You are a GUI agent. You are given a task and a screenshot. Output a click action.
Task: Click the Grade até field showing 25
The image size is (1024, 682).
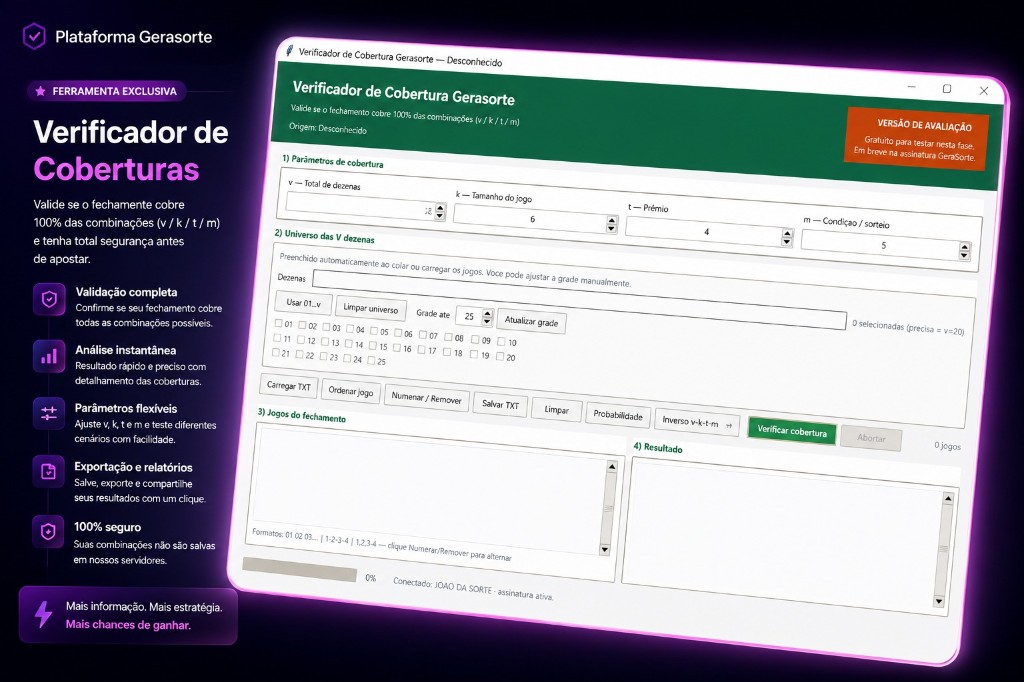(x=469, y=316)
